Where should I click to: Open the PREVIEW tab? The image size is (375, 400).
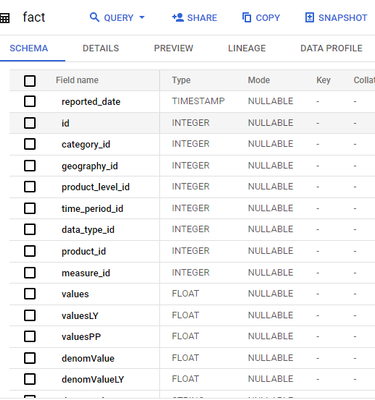(x=173, y=48)
